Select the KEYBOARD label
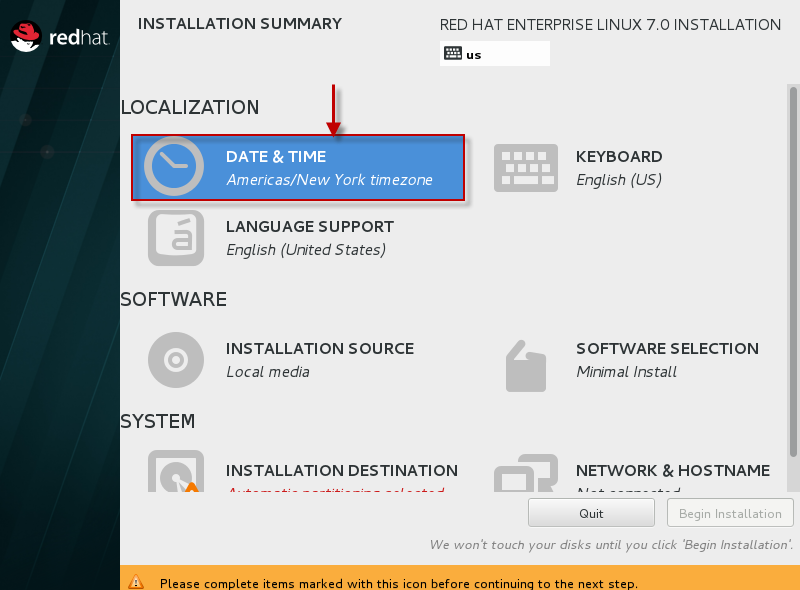This screenshot has width=800, height=590. [619, 157]
